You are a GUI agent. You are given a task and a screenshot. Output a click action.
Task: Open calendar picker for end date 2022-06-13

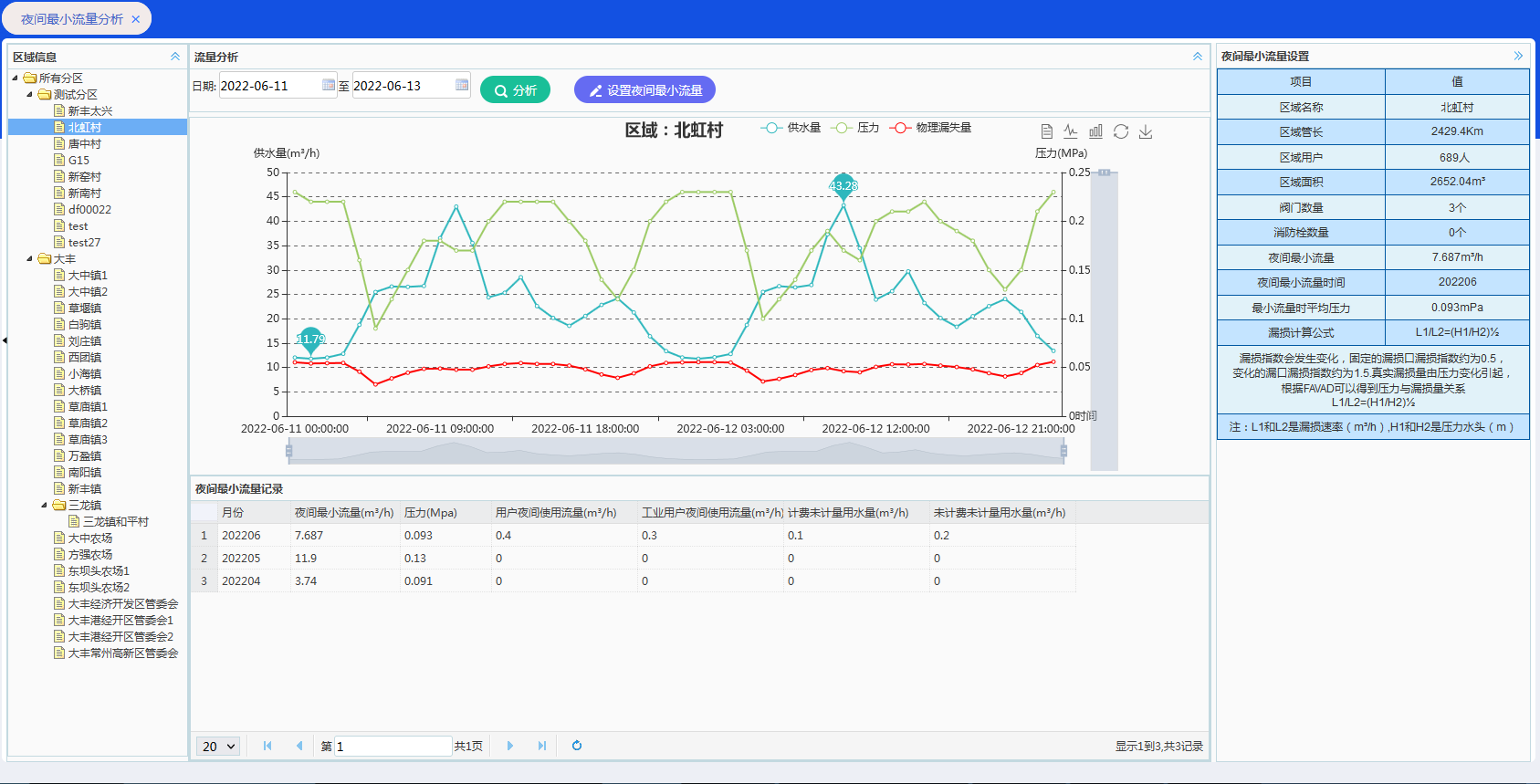point(462,85)
